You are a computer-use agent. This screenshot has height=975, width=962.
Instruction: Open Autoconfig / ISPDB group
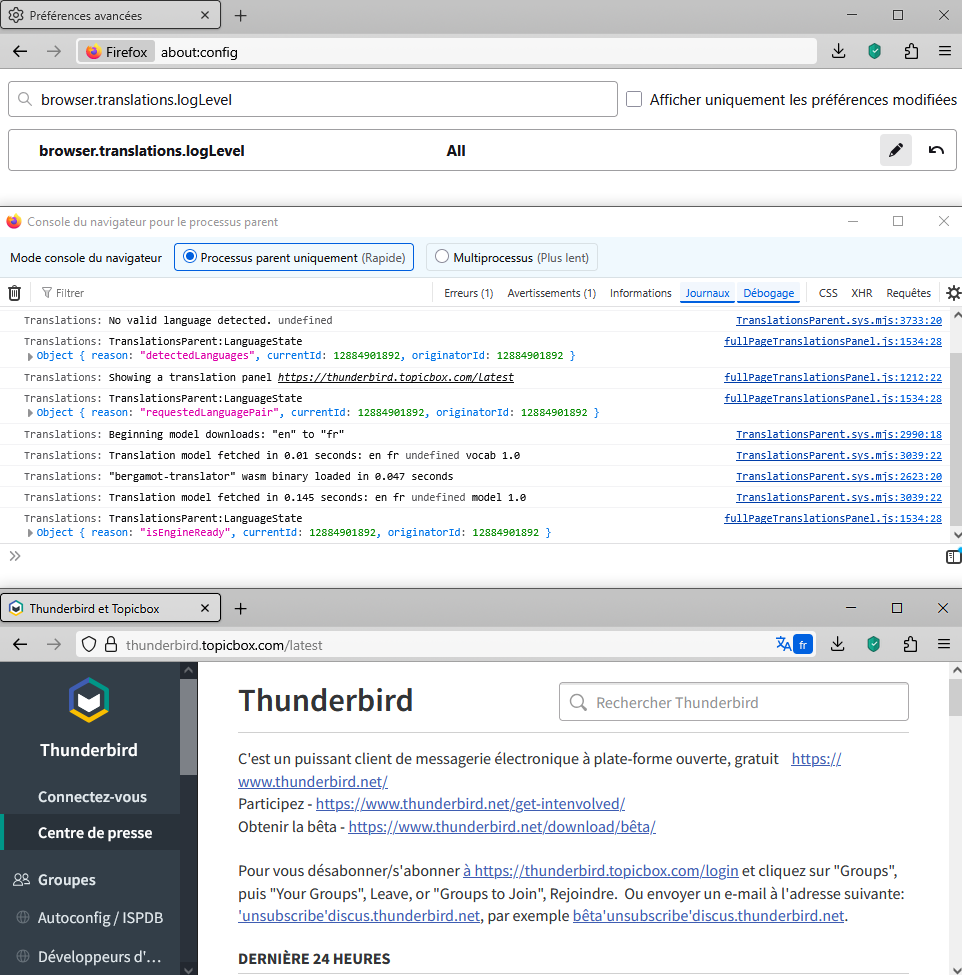[x=100, y=918]
